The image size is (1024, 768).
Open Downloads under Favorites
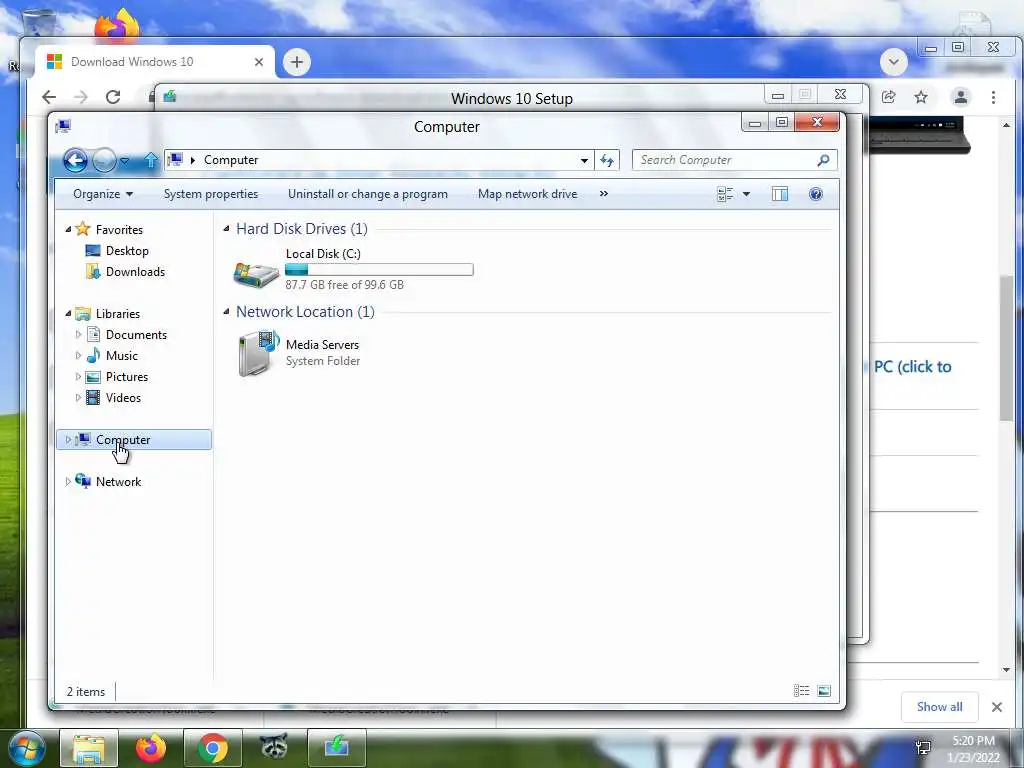(135, 272)
